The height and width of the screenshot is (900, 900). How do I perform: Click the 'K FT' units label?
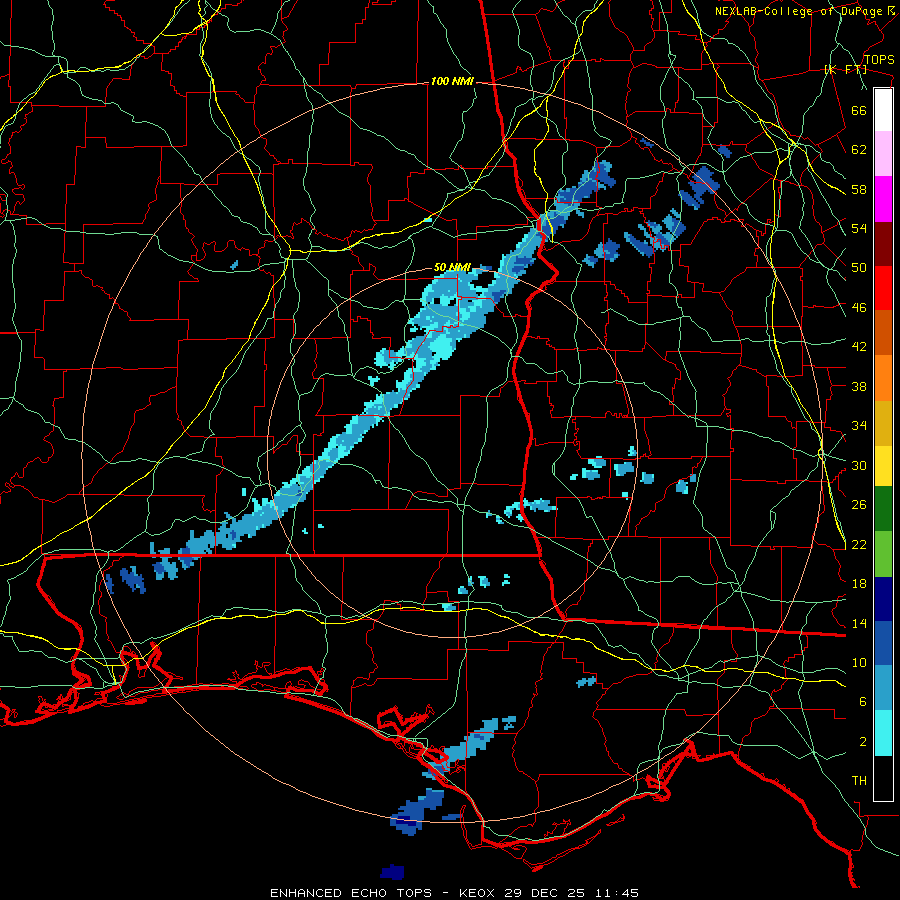pyautogui.click(x=845, y=70)
